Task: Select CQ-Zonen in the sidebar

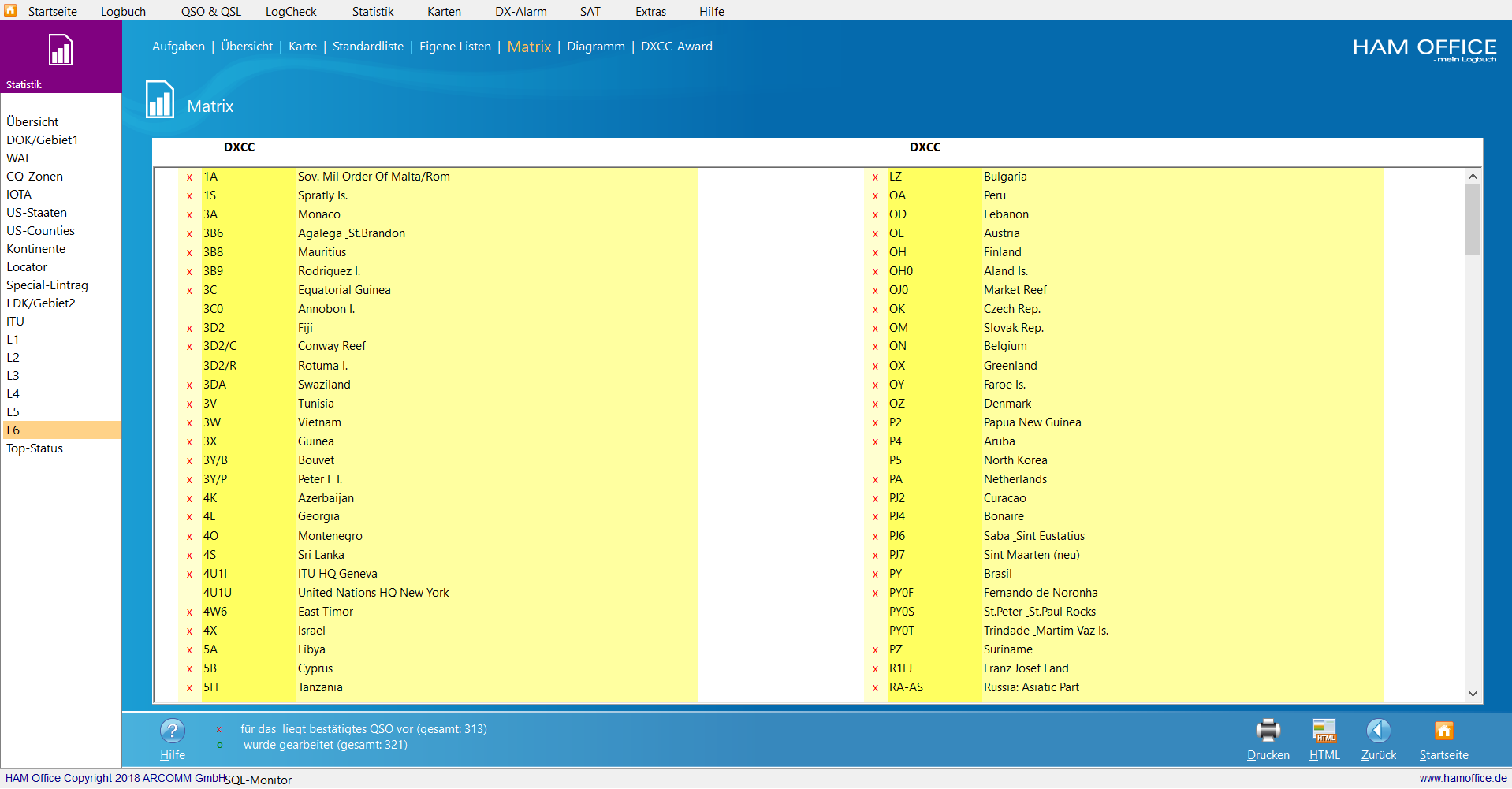Action: [35, 177]
